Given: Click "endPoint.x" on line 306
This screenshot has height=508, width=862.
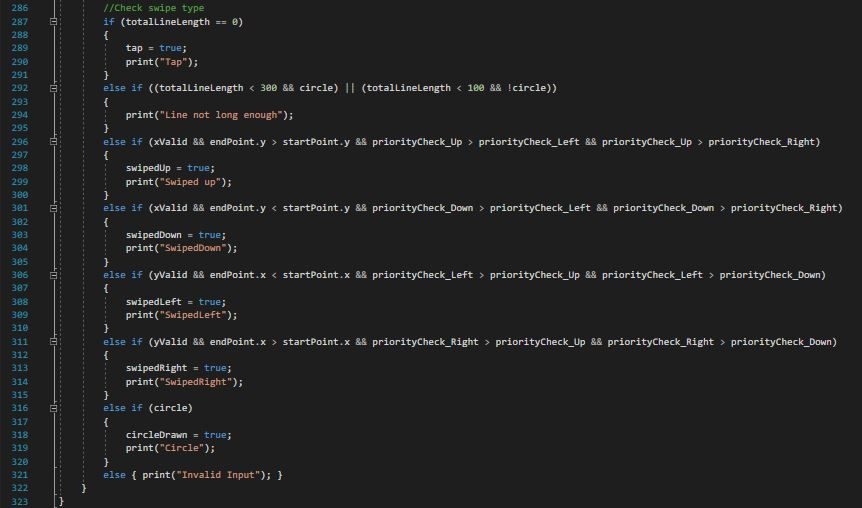Looking at the screenshot, I should 237,275.
